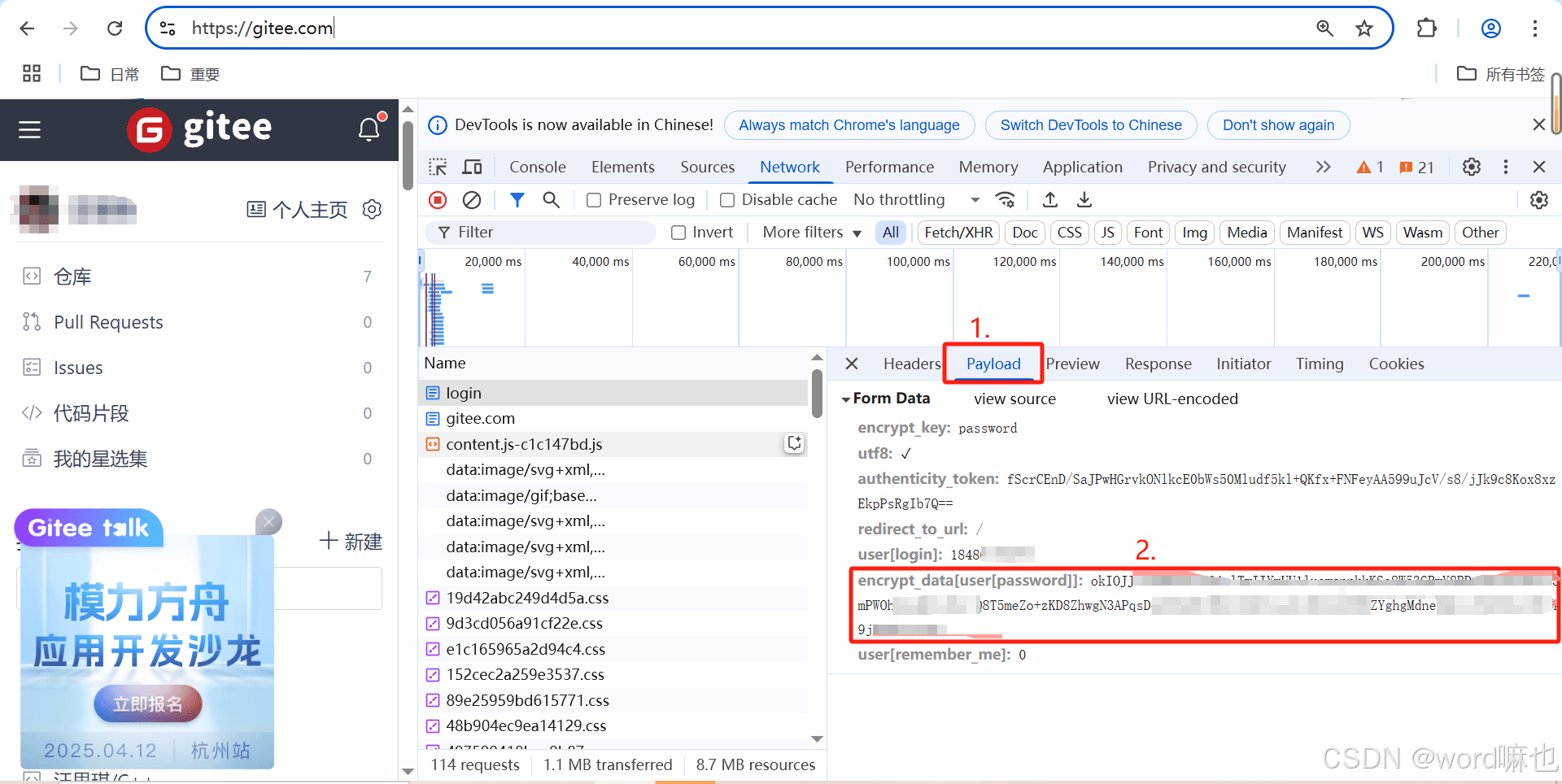Select the inspect element picker icon

point(438,167)
